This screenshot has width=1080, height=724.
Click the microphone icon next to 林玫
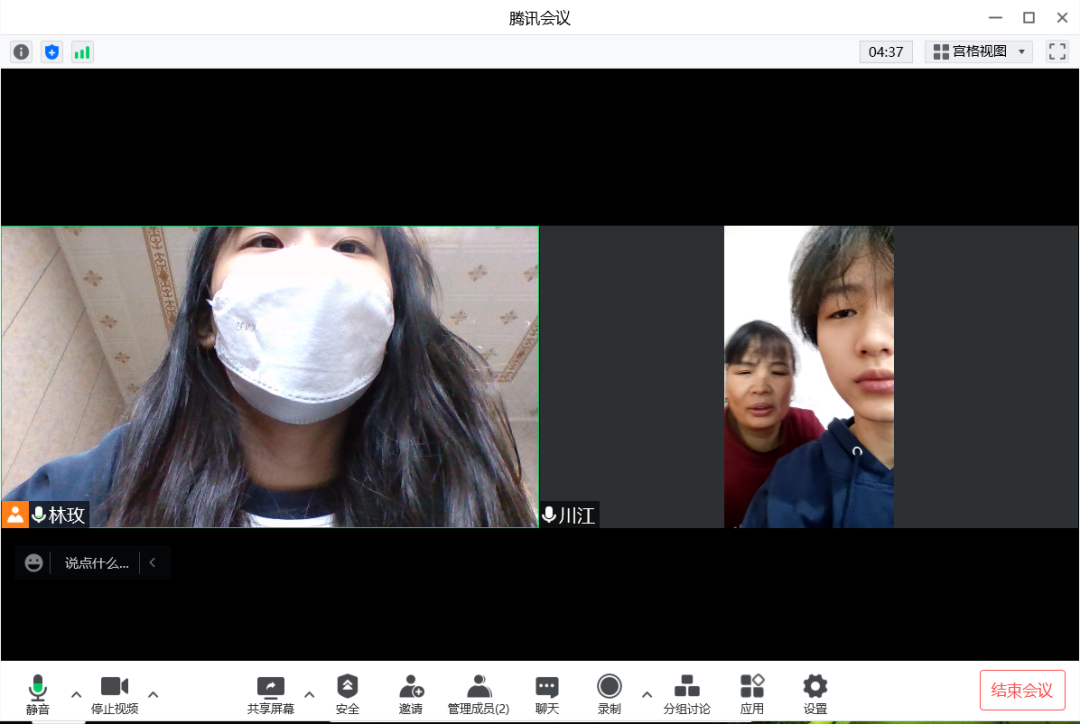[x=39, y=515]
